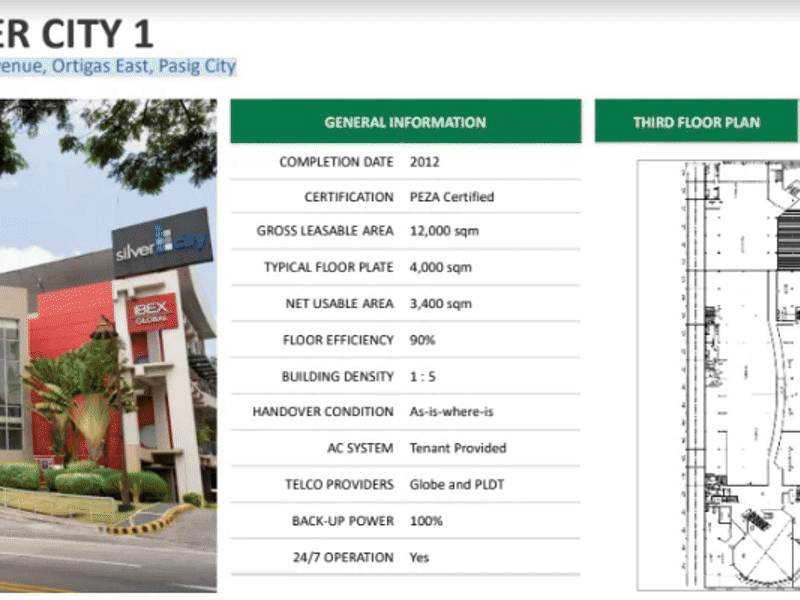Image resolution: width=800 pixels, height=600 pixels.
Task: Select the TYPICAL FLOOR PLATE label
Action: pyautogui.click(x=328, y=267)
